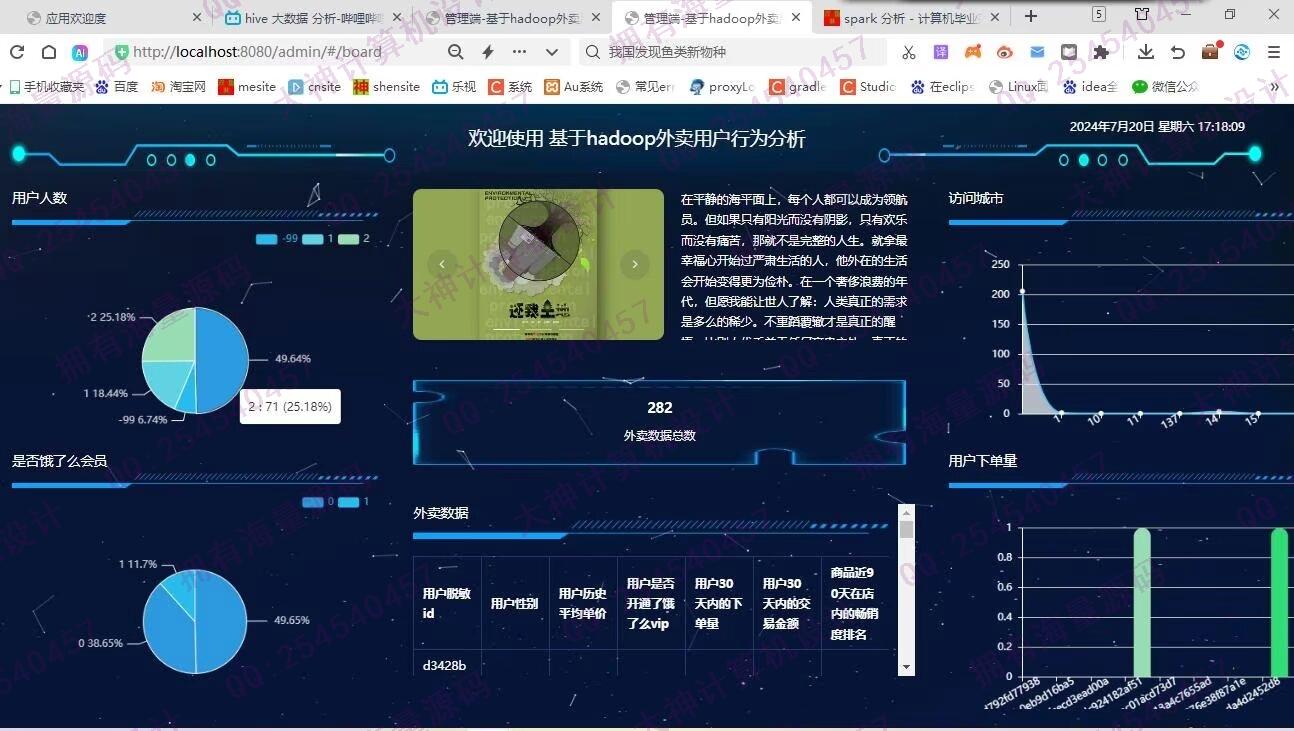1294x731 pixels.
Task: Open the game controller extension icon
Action: 973,52
